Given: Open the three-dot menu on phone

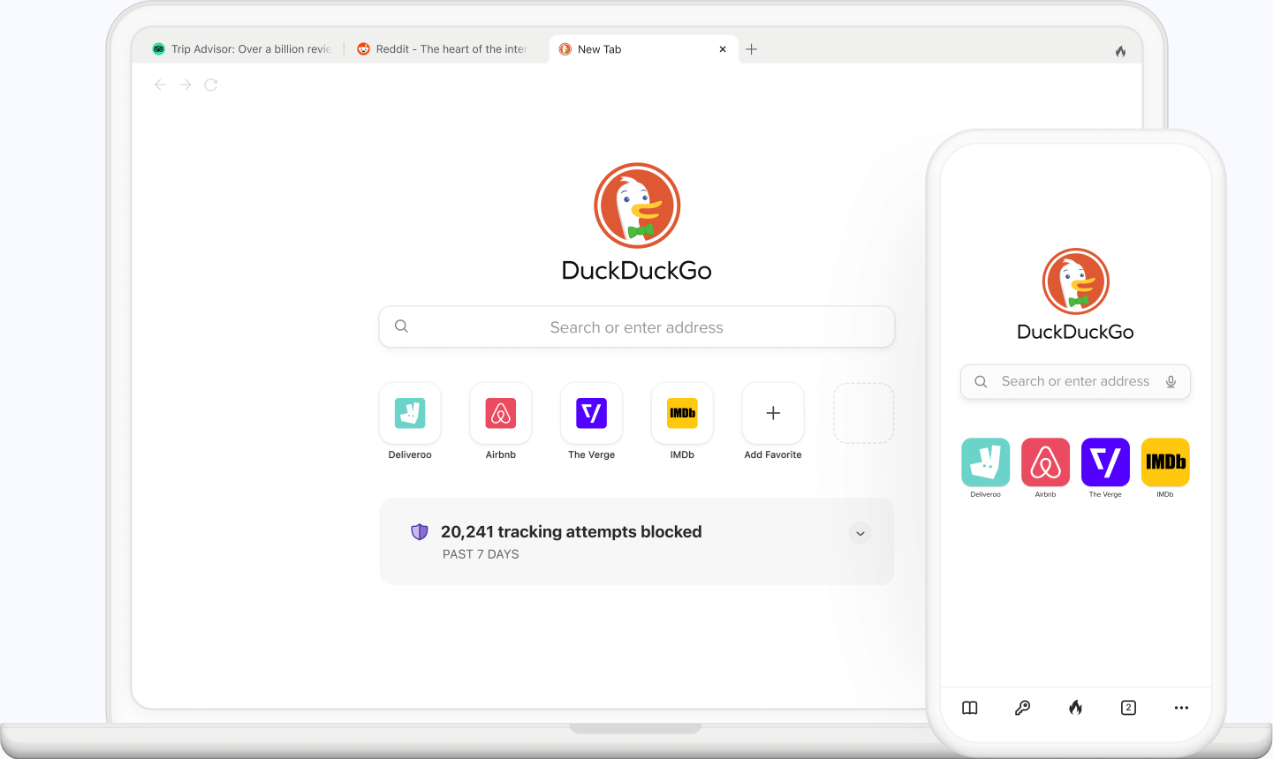Looking at the screenshot, I should point(1182,708).
